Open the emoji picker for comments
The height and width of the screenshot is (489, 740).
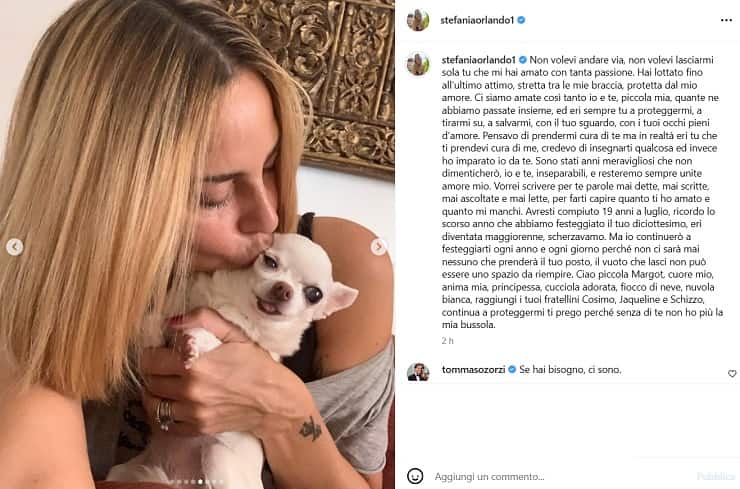[415, 476]
